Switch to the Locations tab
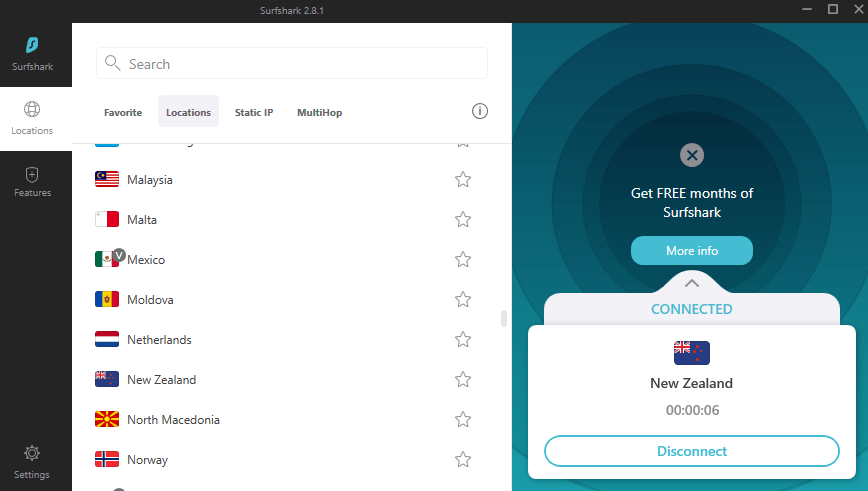This screenshot has height=491, width=868. 188,111
